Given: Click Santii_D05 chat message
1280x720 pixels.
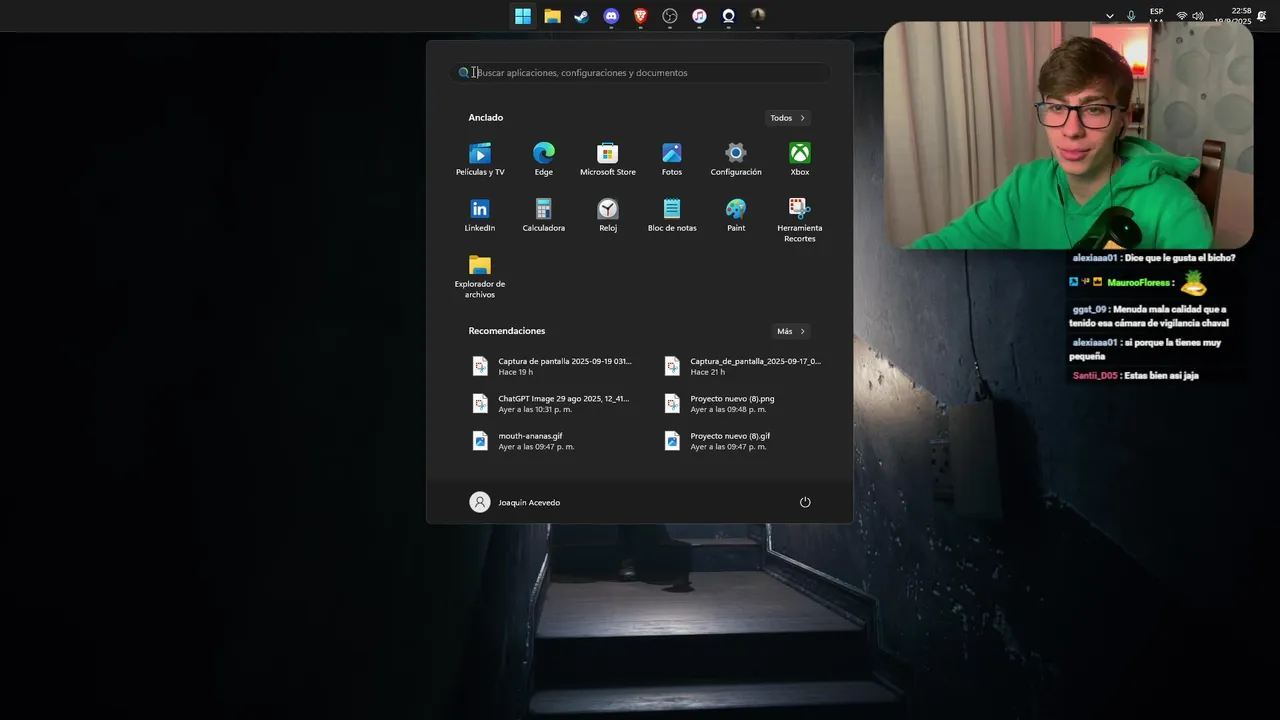Looking at the screenshot, I should click(x=1136, y=376).
